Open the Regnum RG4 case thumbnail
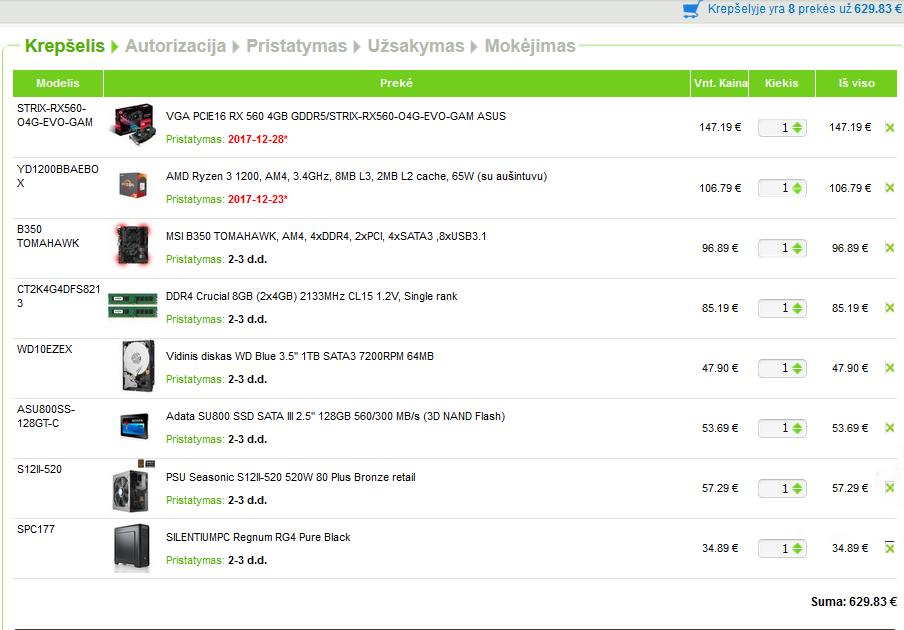The height and width of the screenshot is (630, 904). 132,548
